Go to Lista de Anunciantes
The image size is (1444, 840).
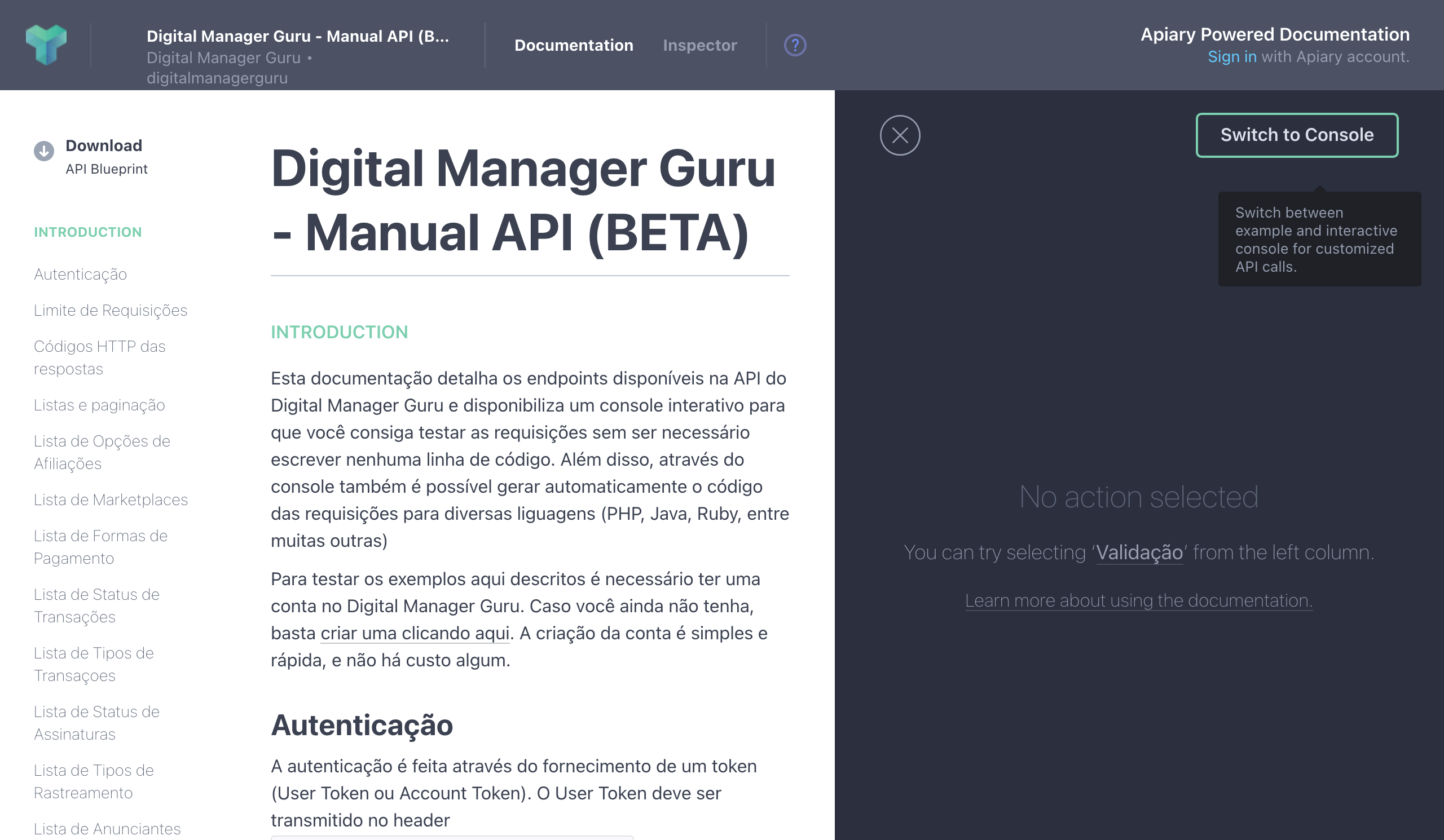107,829
